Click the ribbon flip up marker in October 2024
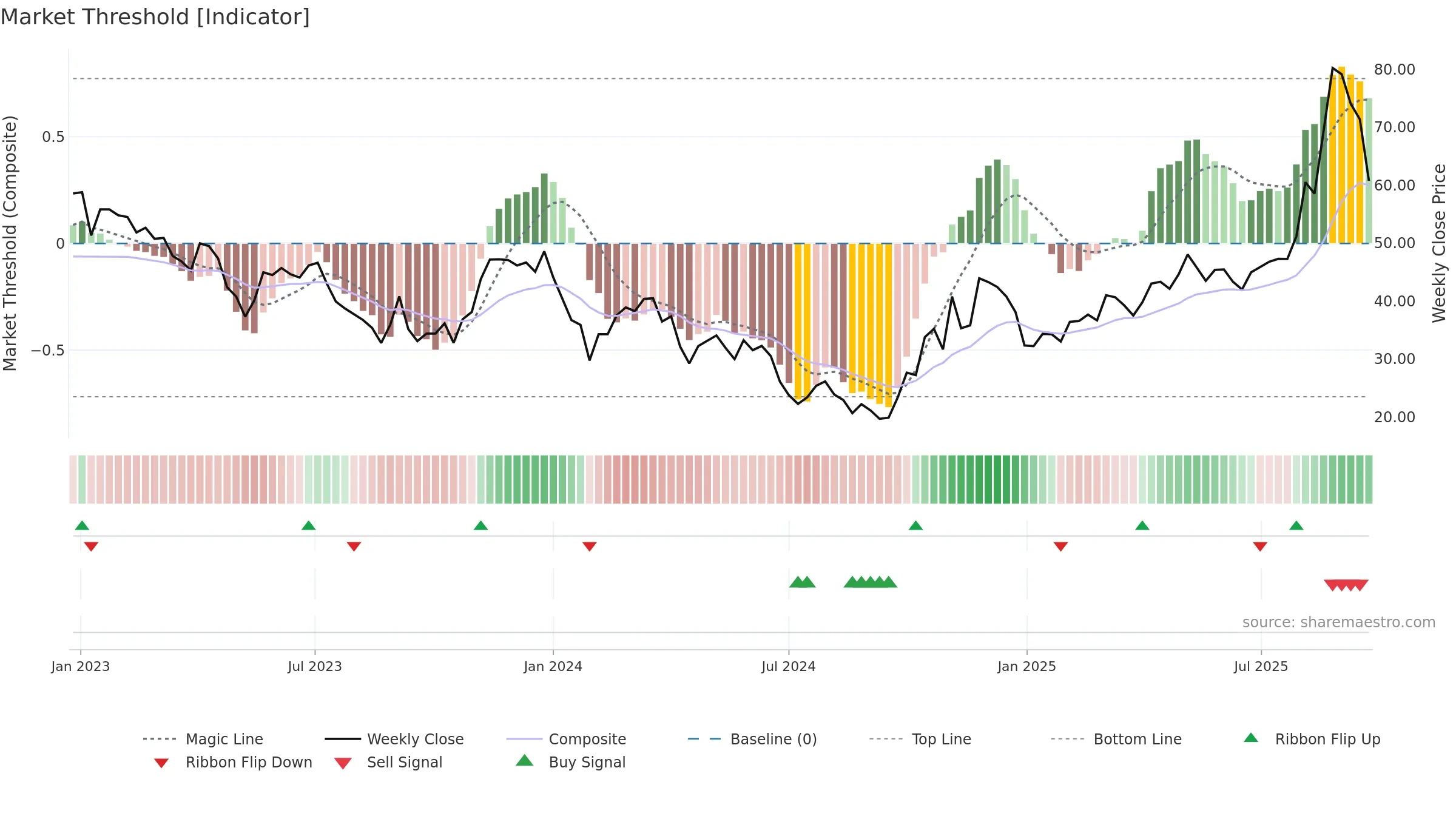Screen dimensions: 1456x819 click(x=915, y=525)
